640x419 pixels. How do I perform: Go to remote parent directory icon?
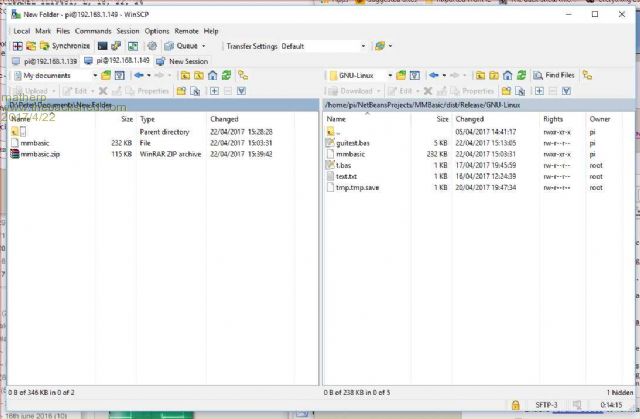click(x=480, y=75)
